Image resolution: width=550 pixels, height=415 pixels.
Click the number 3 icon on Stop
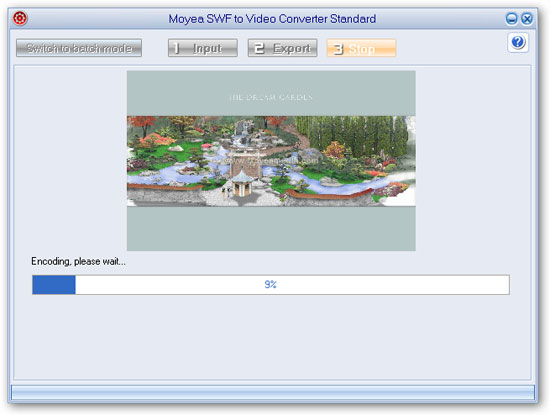point(338,49)
